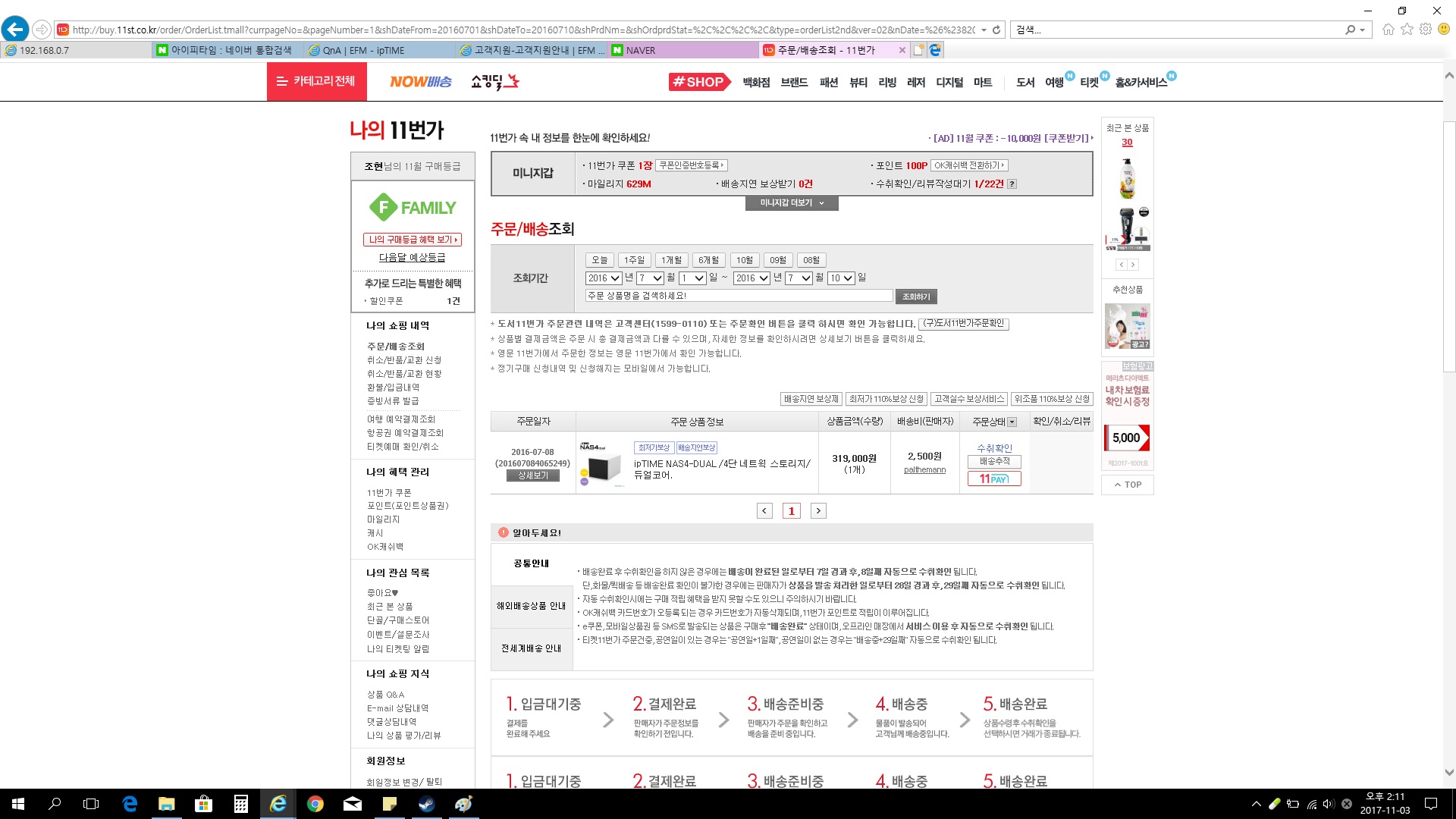Open the browser home icon
The image size is (1456, 819).
coord(1389,30)
